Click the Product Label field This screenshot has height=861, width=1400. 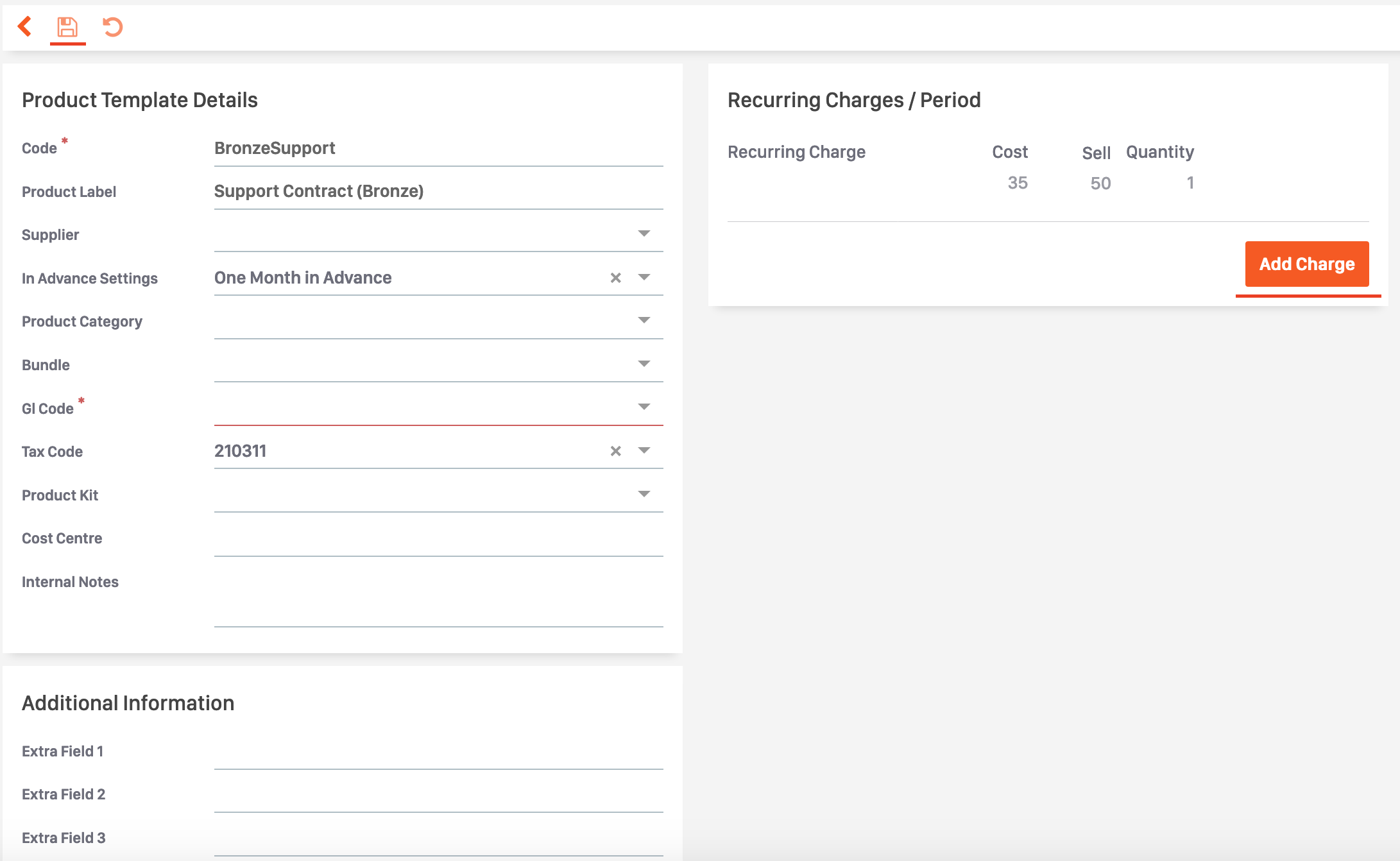point(438,191)
